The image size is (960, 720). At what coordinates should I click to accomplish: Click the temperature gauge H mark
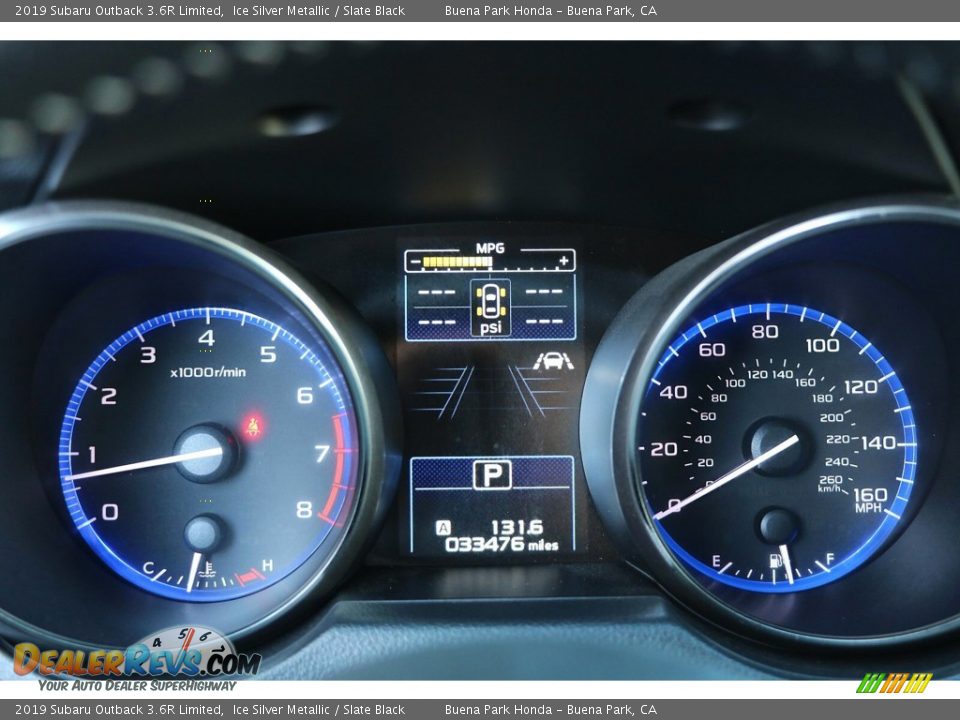[x=268, y=565]
